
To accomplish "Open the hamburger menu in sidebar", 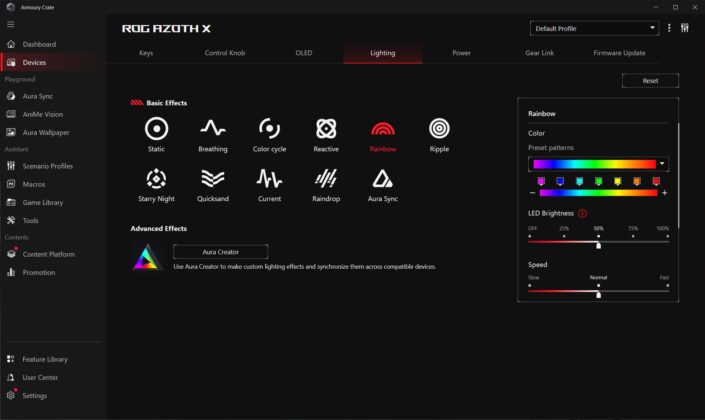I will (10, 24).
